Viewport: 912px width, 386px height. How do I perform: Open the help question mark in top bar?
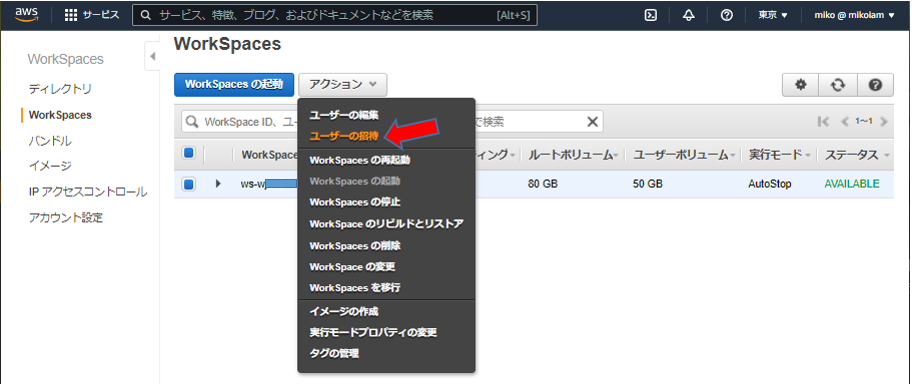click(726, 16)
